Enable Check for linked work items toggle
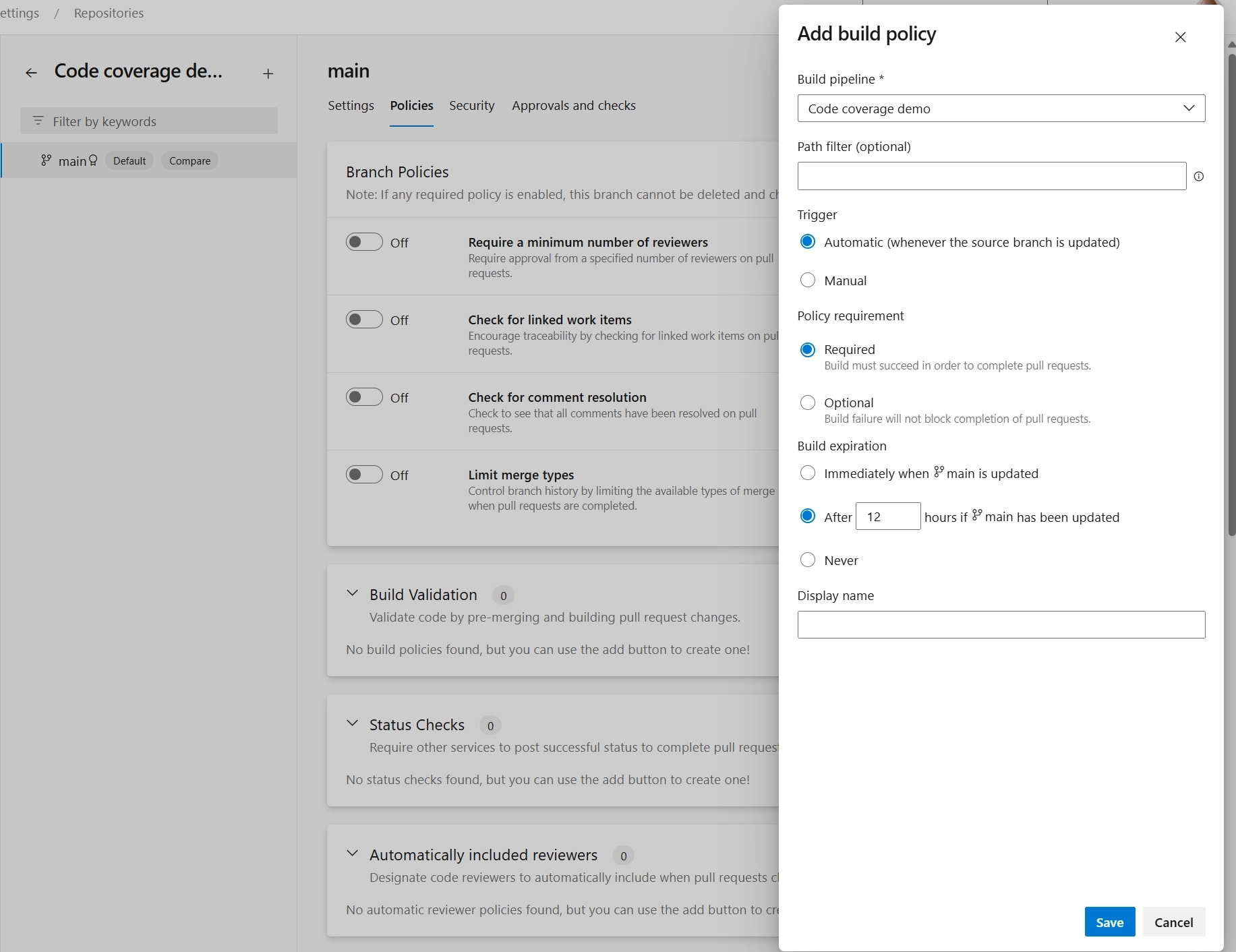 (x=364, y=320)
